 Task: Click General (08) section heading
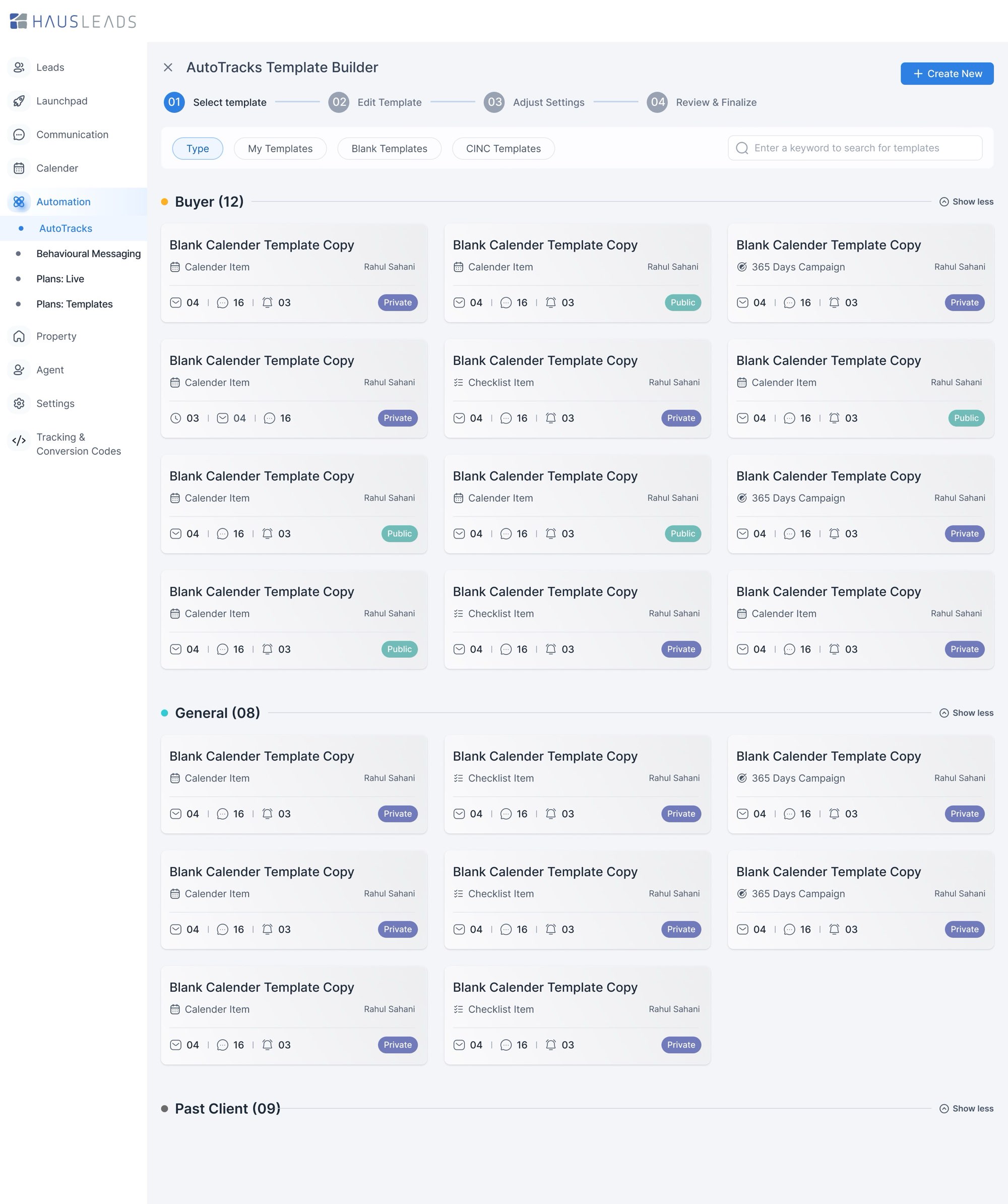pyautogui.click(x=217, y=713)
